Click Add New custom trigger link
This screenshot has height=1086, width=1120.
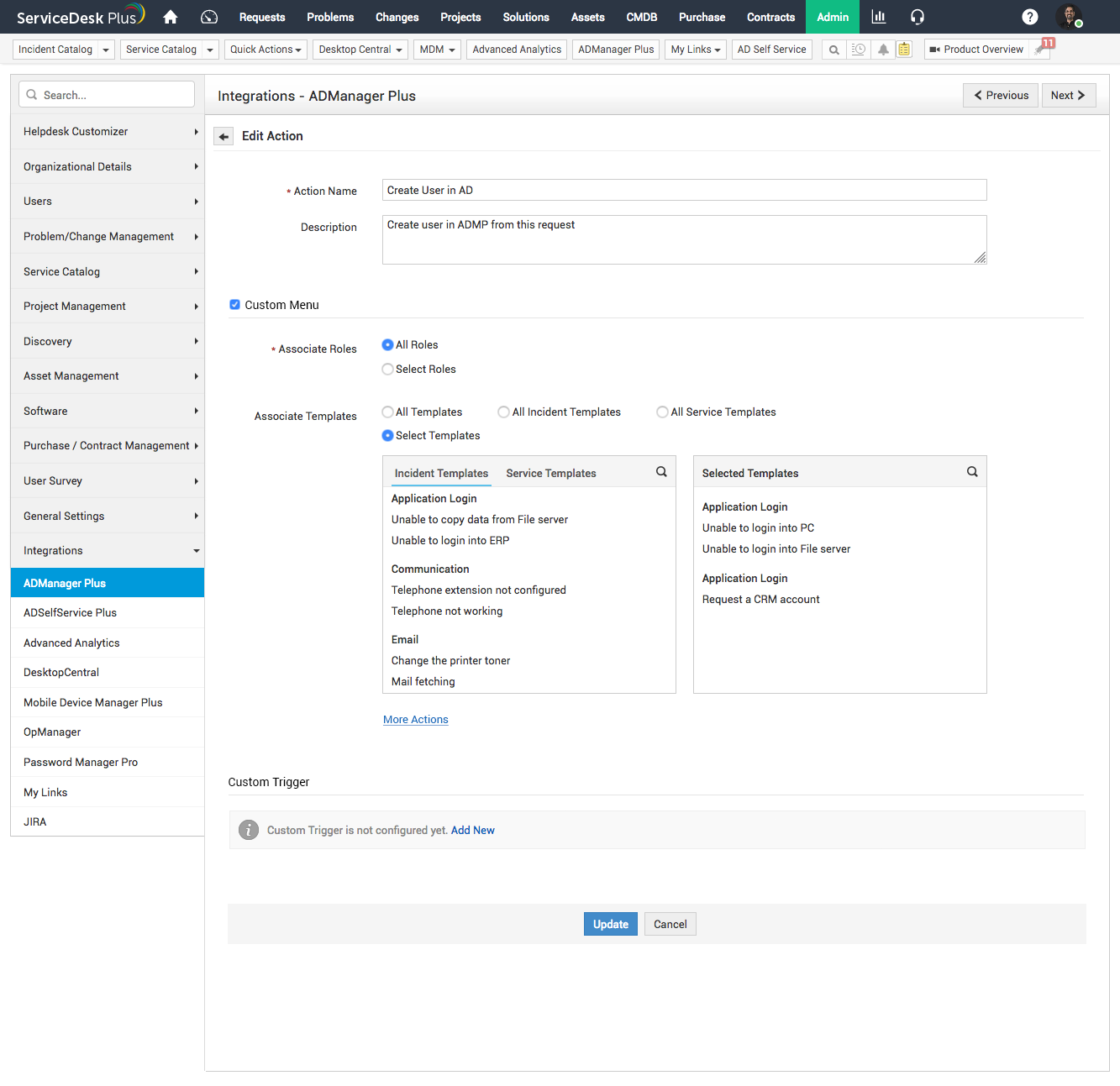point(473,831)
